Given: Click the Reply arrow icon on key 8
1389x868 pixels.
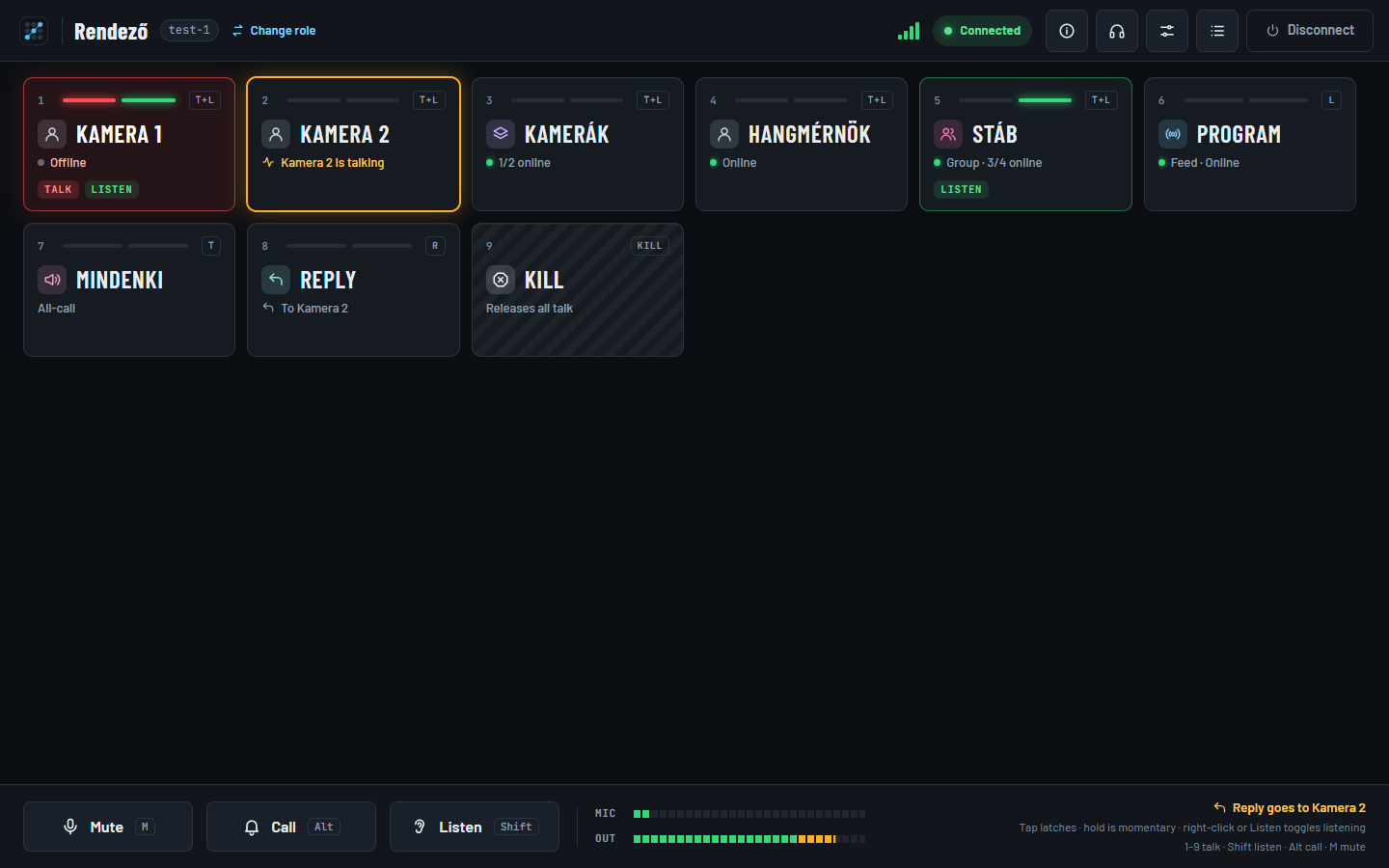Looking at the screenshot, I should pos(276,280).
